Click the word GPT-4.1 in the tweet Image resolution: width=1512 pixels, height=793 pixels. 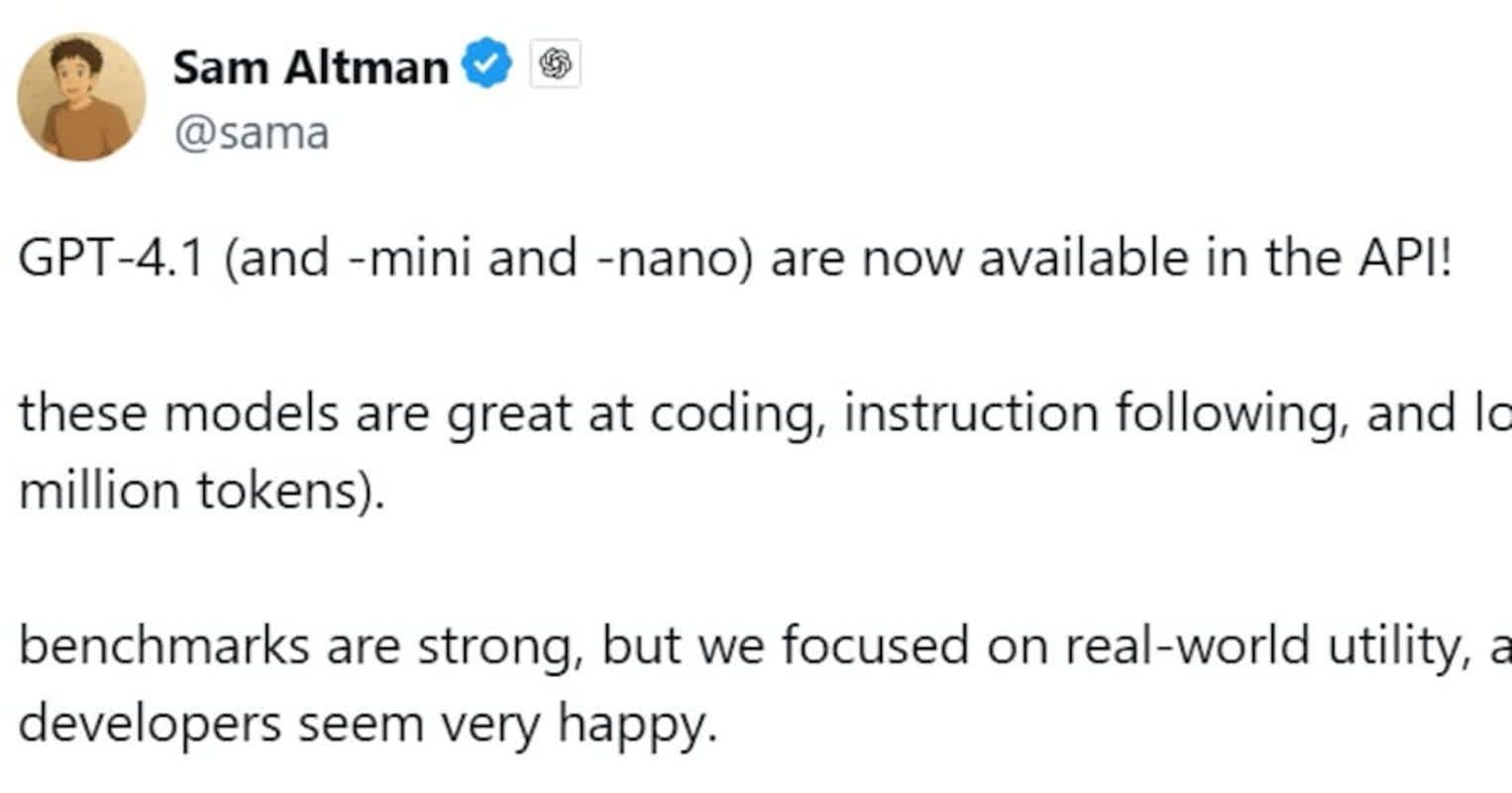click(111, 259)
